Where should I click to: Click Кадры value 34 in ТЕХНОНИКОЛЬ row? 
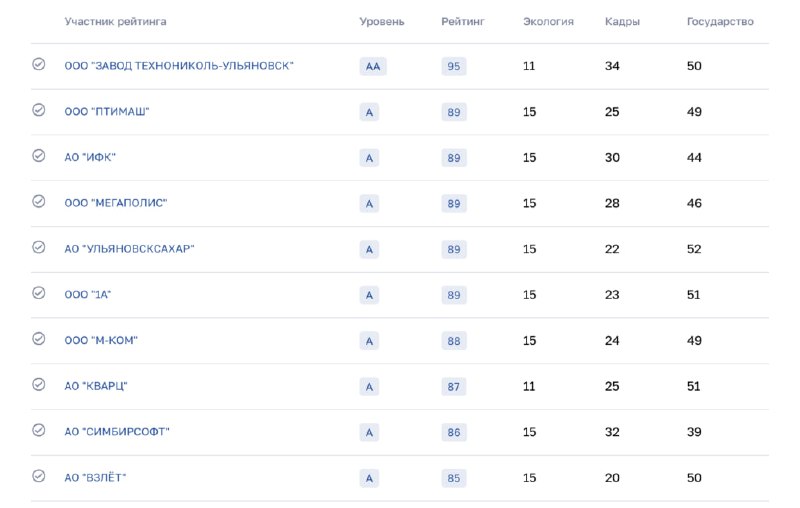point(612,66)
